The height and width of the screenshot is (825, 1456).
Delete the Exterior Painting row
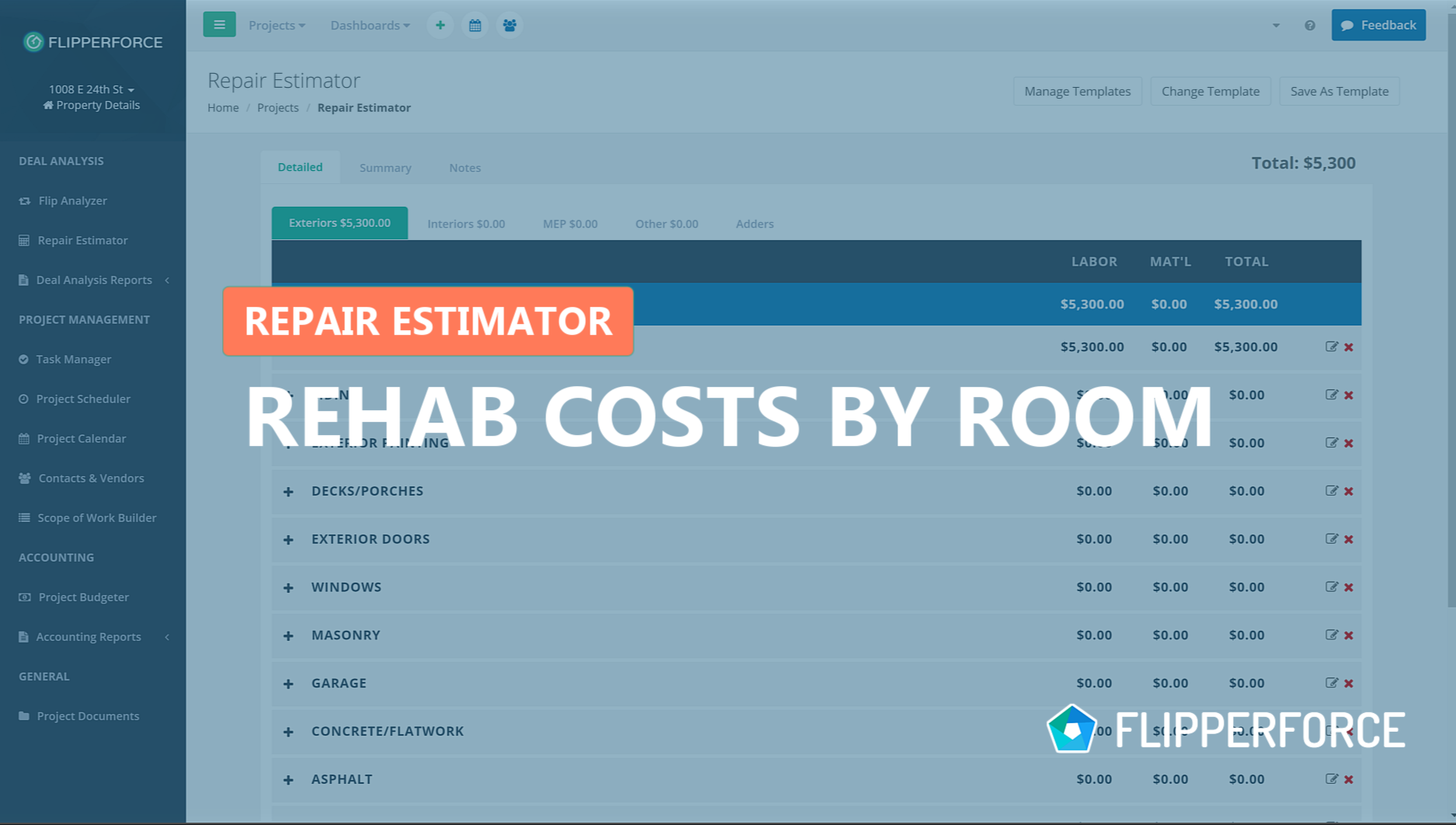click(1349, 443)
